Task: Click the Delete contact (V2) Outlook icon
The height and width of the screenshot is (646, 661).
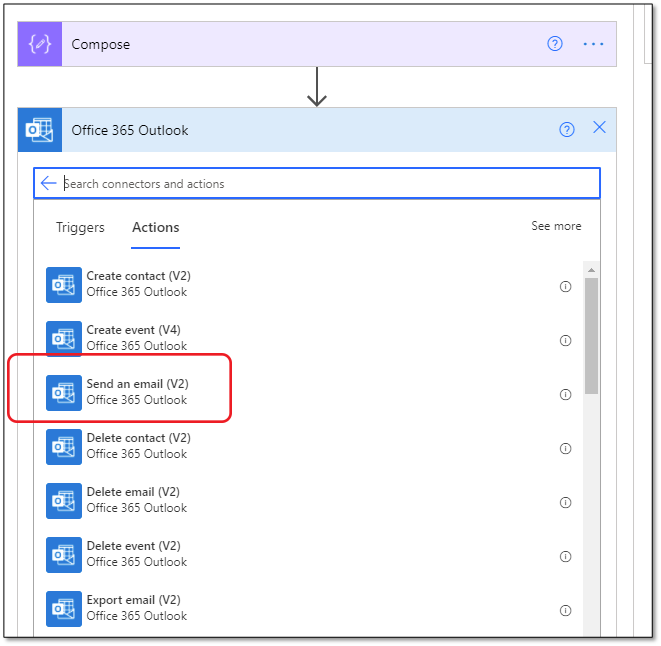Action: click(x=64, y=447)
